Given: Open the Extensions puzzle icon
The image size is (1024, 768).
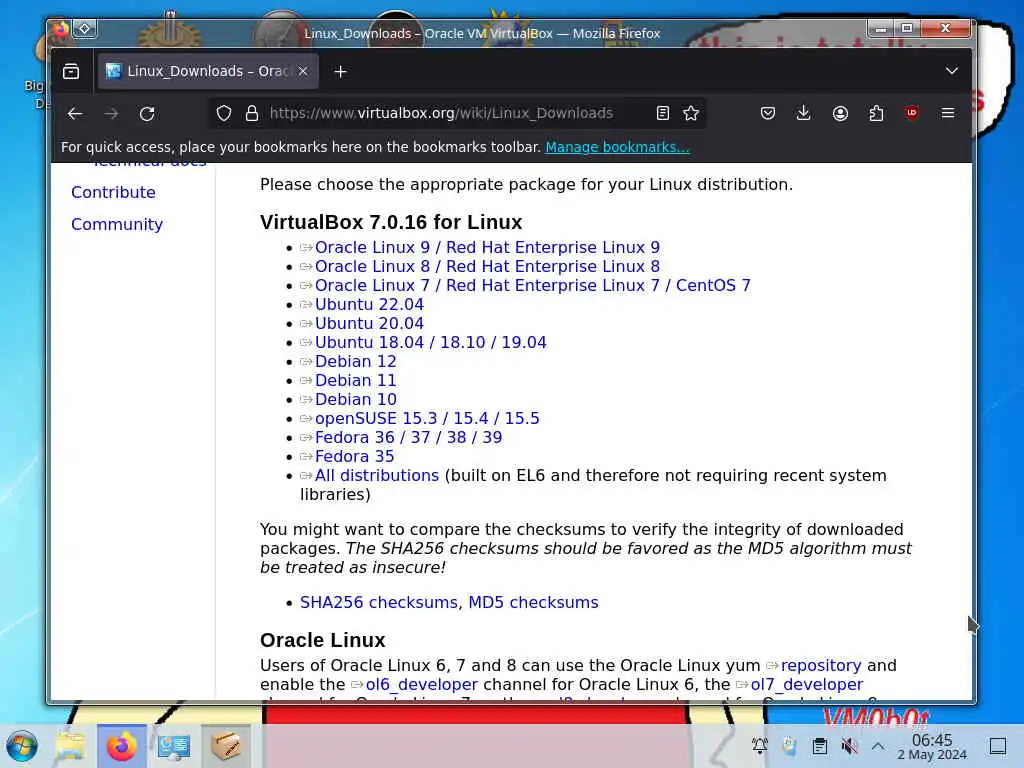Looking at the screenshot, I should click(876, 114).
